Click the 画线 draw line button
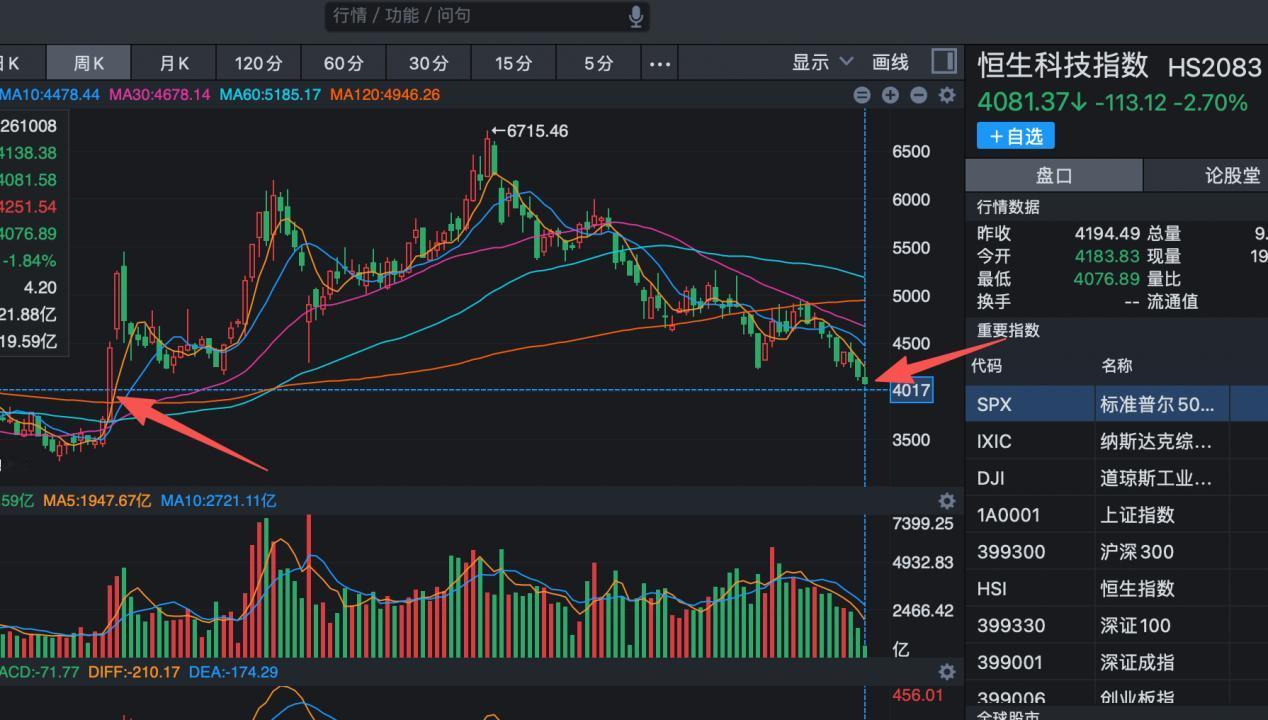The image size is (1268, 720). pyautogui.click(x=890, y=62)
